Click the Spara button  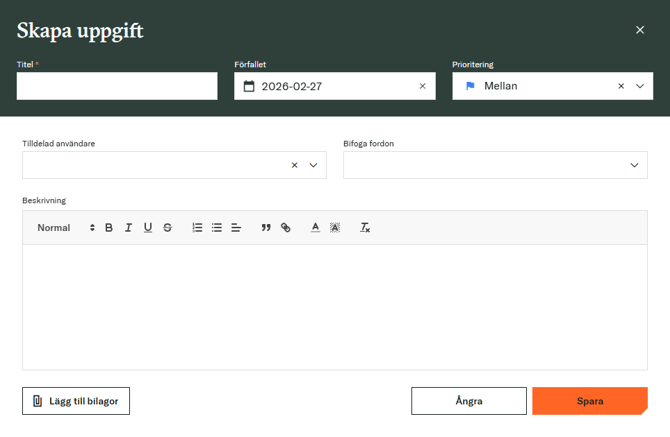(590, 401)
